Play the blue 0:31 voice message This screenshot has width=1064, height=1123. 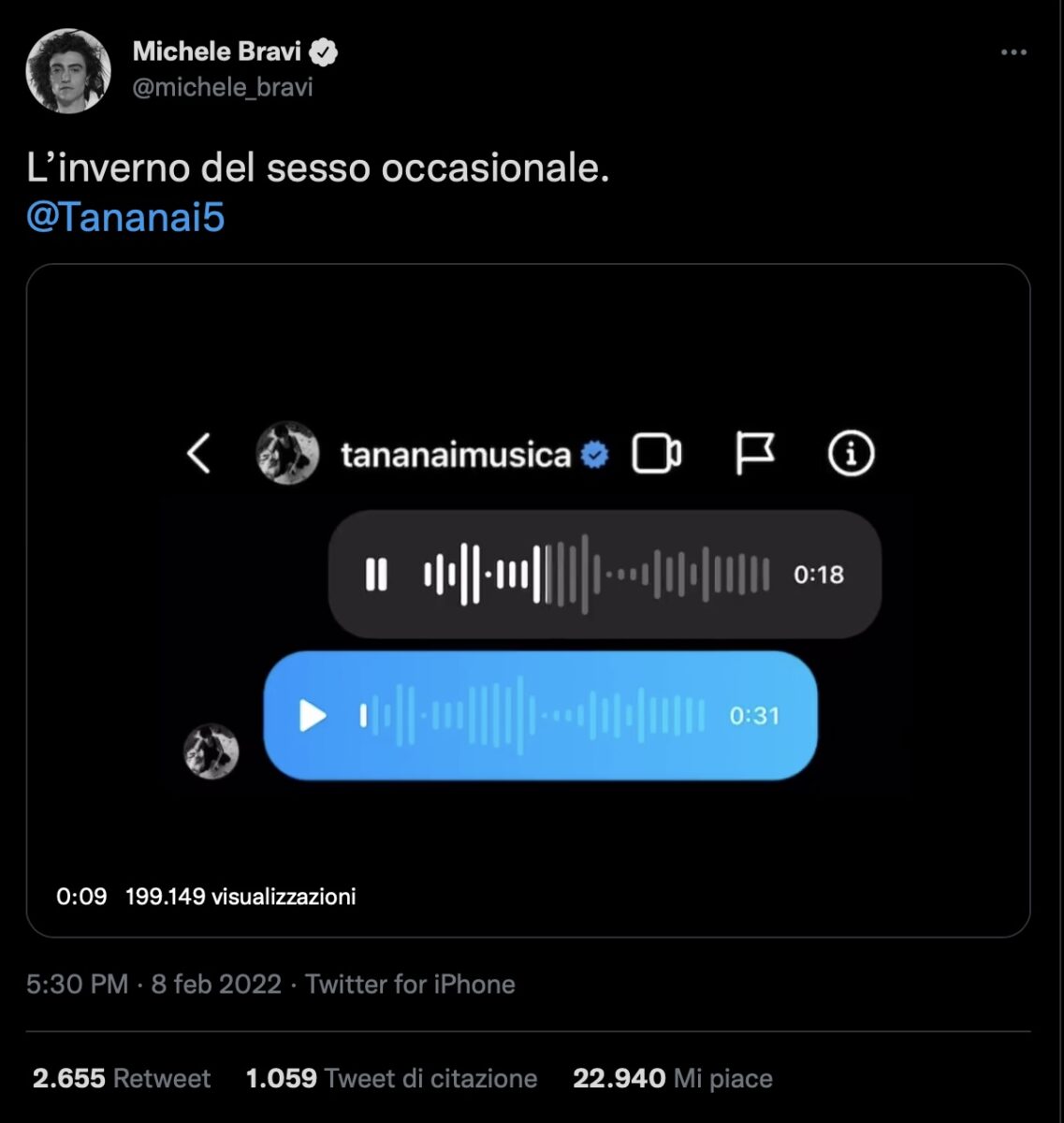313,716
